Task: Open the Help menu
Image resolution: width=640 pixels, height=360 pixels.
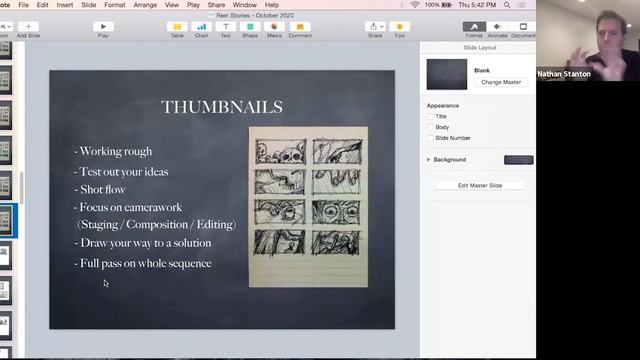Action: (272, 5)
